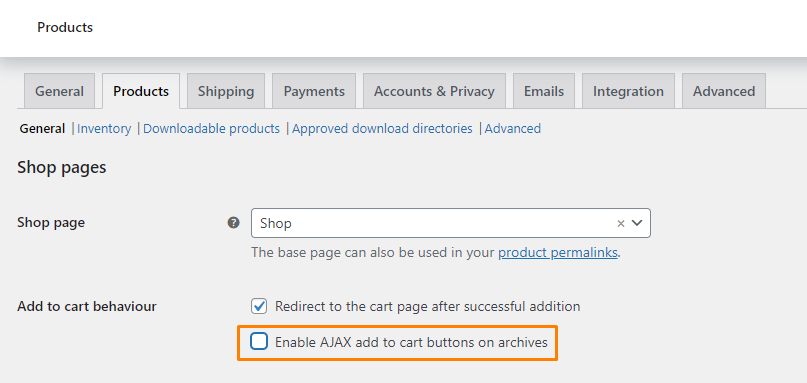Switch to the Emails tab
Screen dimensions: 807x383
coord(544,91)
